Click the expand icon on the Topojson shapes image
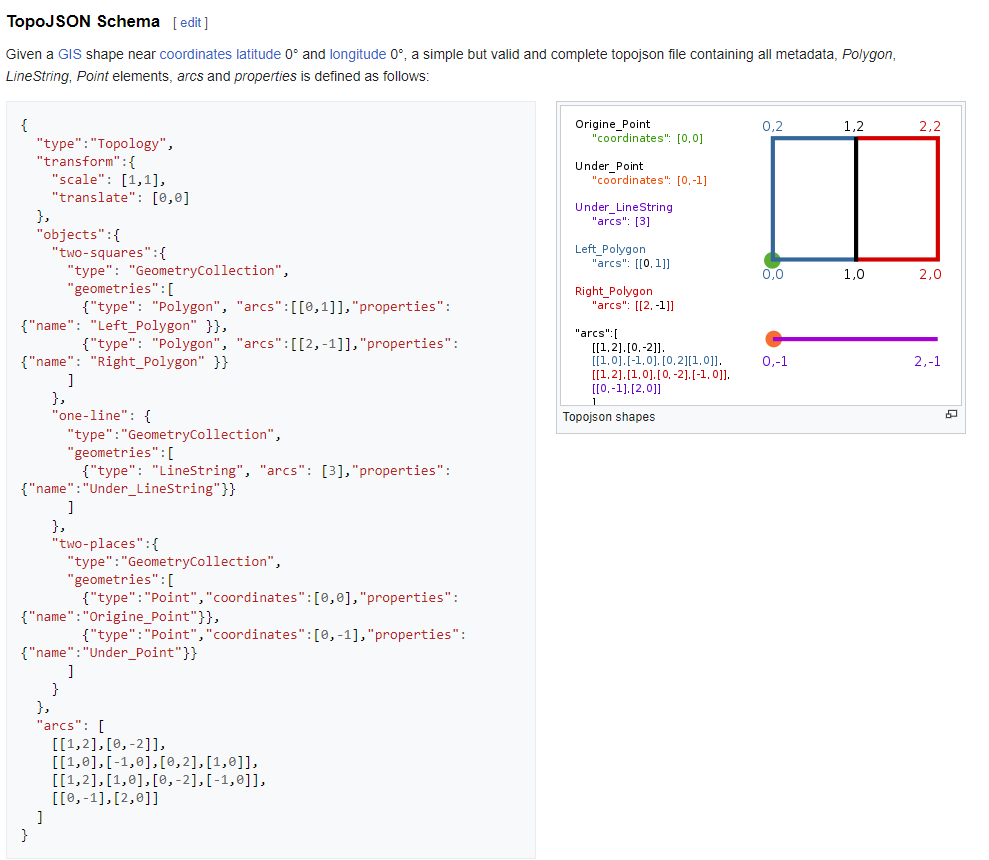This screenshot has height=860, width=989. tap(951, 413)
